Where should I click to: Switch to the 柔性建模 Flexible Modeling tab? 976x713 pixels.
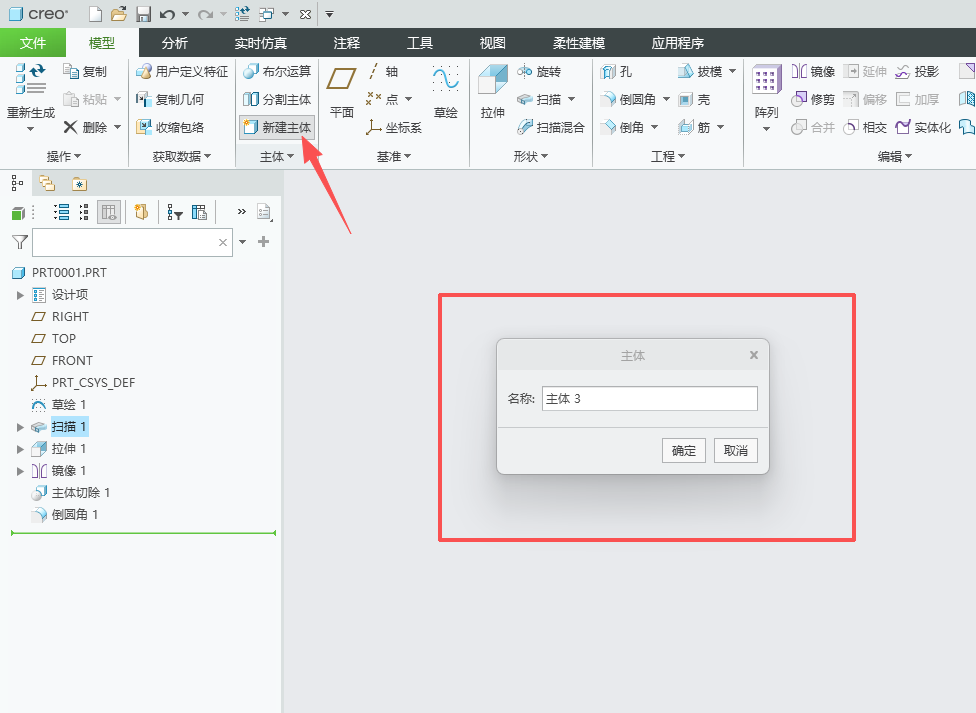pyautogui.click(x=579, y=43)
